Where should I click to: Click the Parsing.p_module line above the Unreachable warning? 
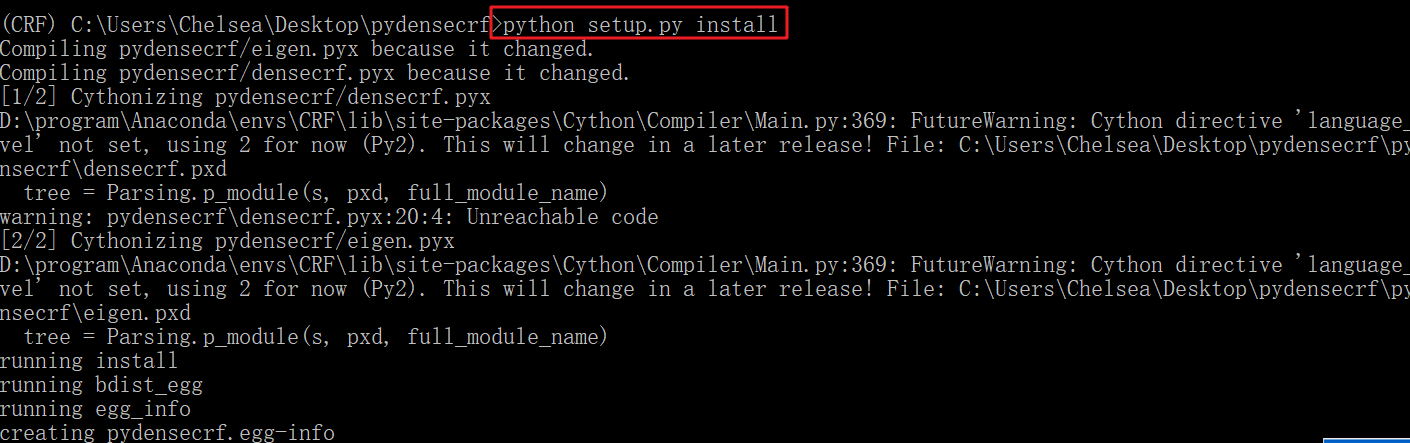click(315, 193)
